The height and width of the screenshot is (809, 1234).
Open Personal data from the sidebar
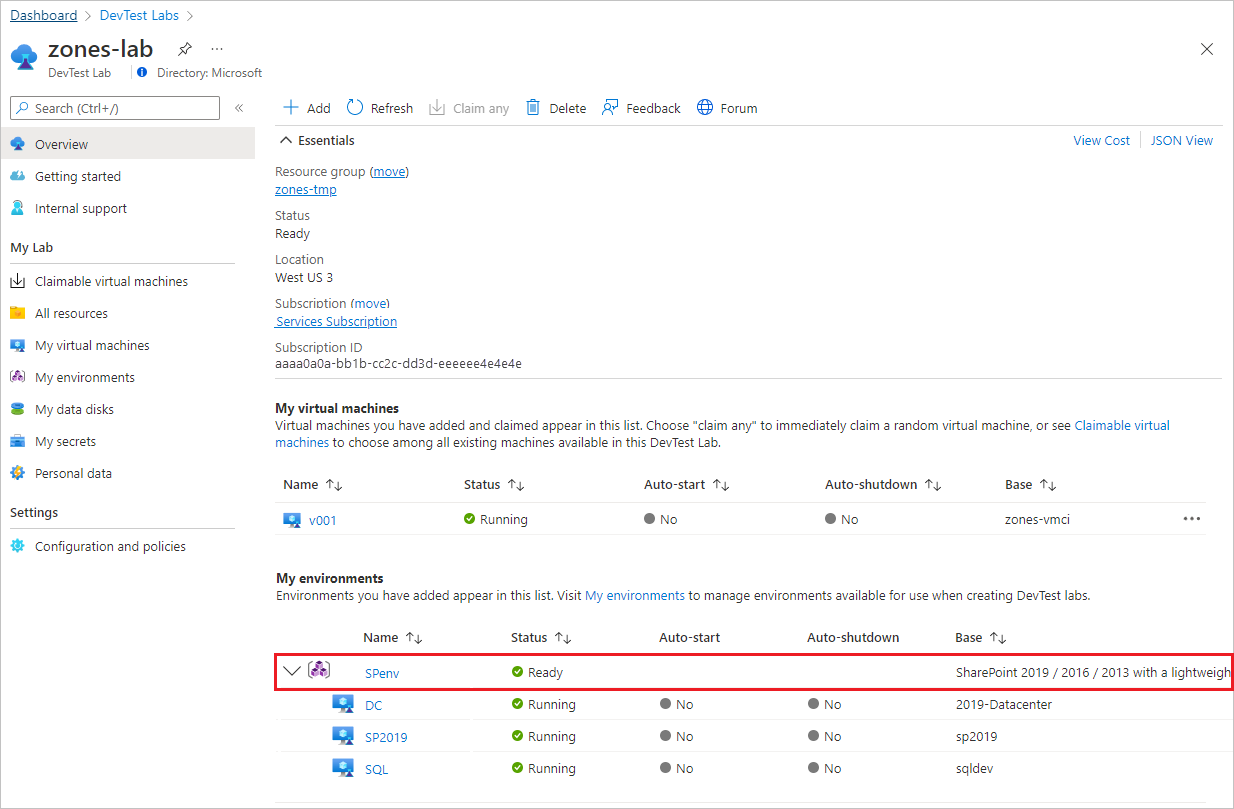coord(74,473)
